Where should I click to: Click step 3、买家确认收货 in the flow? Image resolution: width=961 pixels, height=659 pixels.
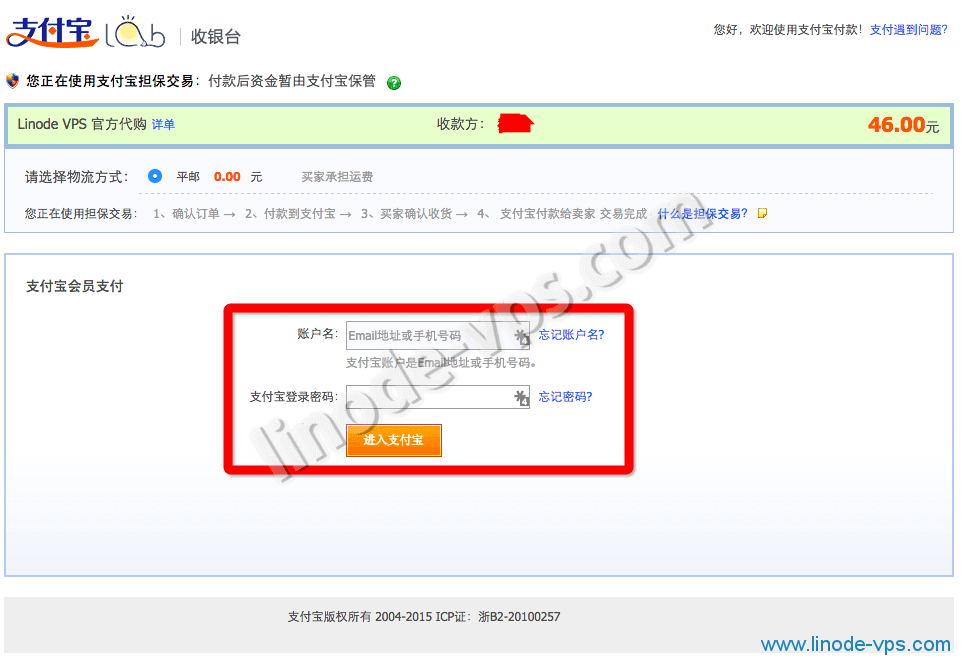[406, 213]
